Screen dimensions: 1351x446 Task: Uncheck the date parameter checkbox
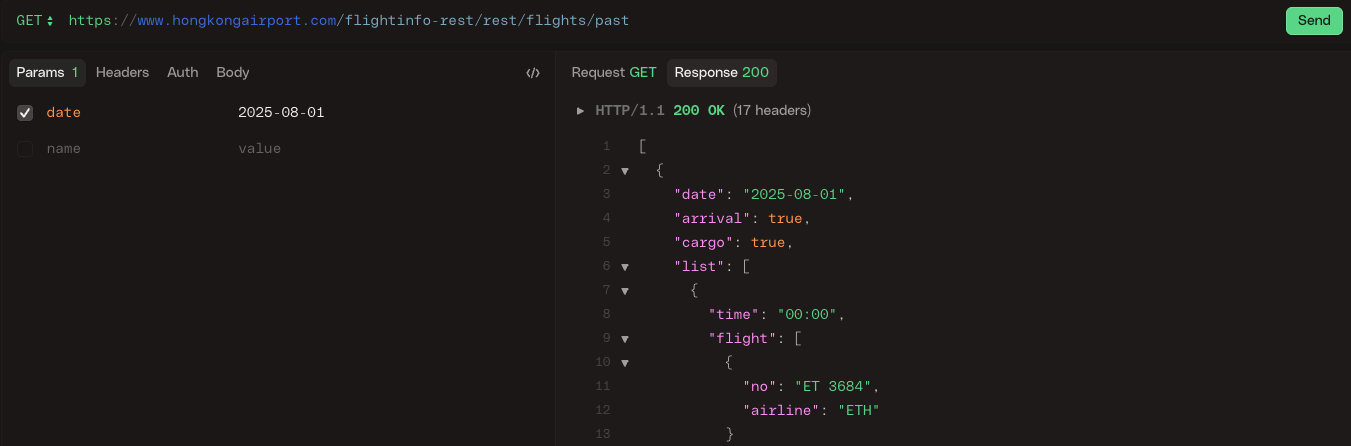click(25, 113)
